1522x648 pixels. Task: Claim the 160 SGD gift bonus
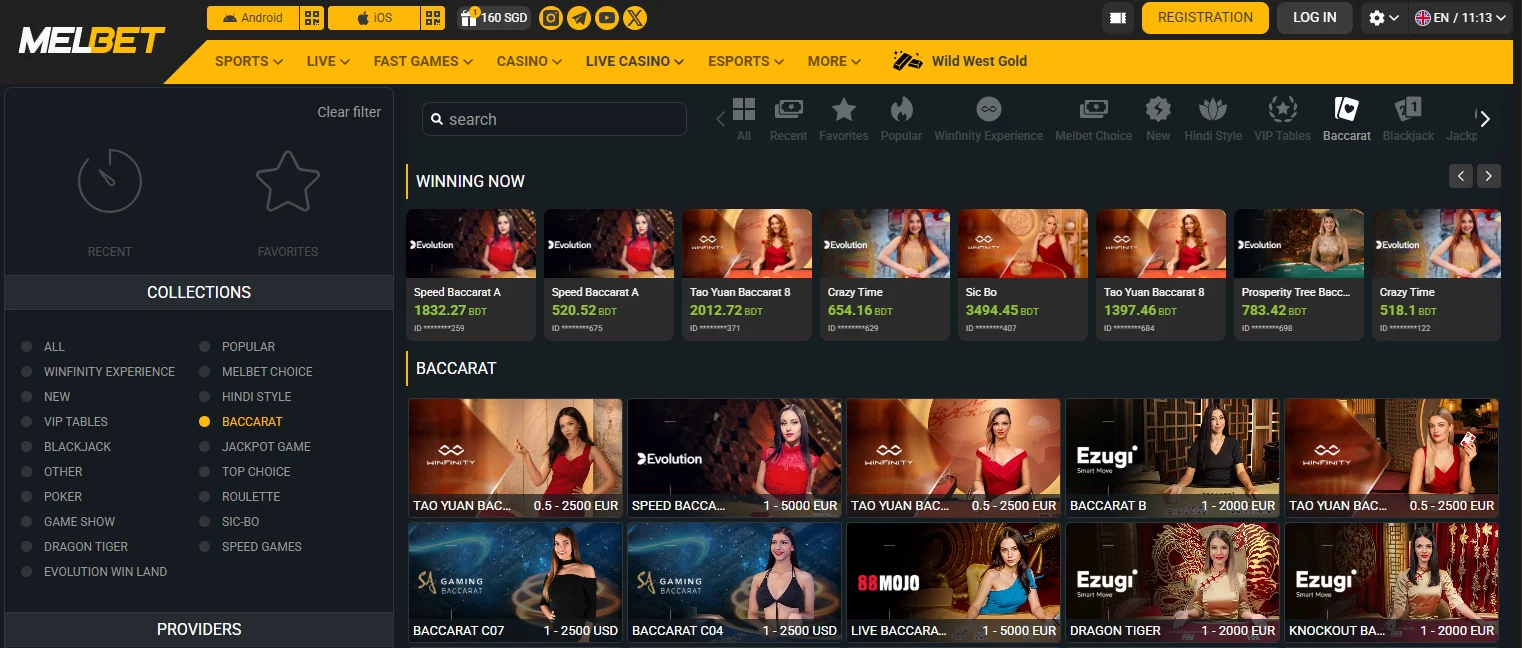coord(494,18)
